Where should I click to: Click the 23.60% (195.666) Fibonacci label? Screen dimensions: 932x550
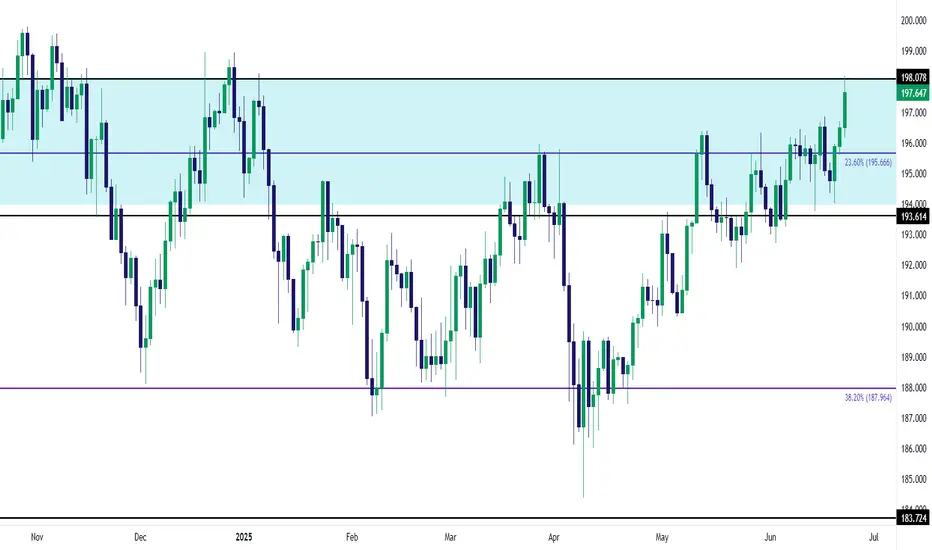pos(868,162)
